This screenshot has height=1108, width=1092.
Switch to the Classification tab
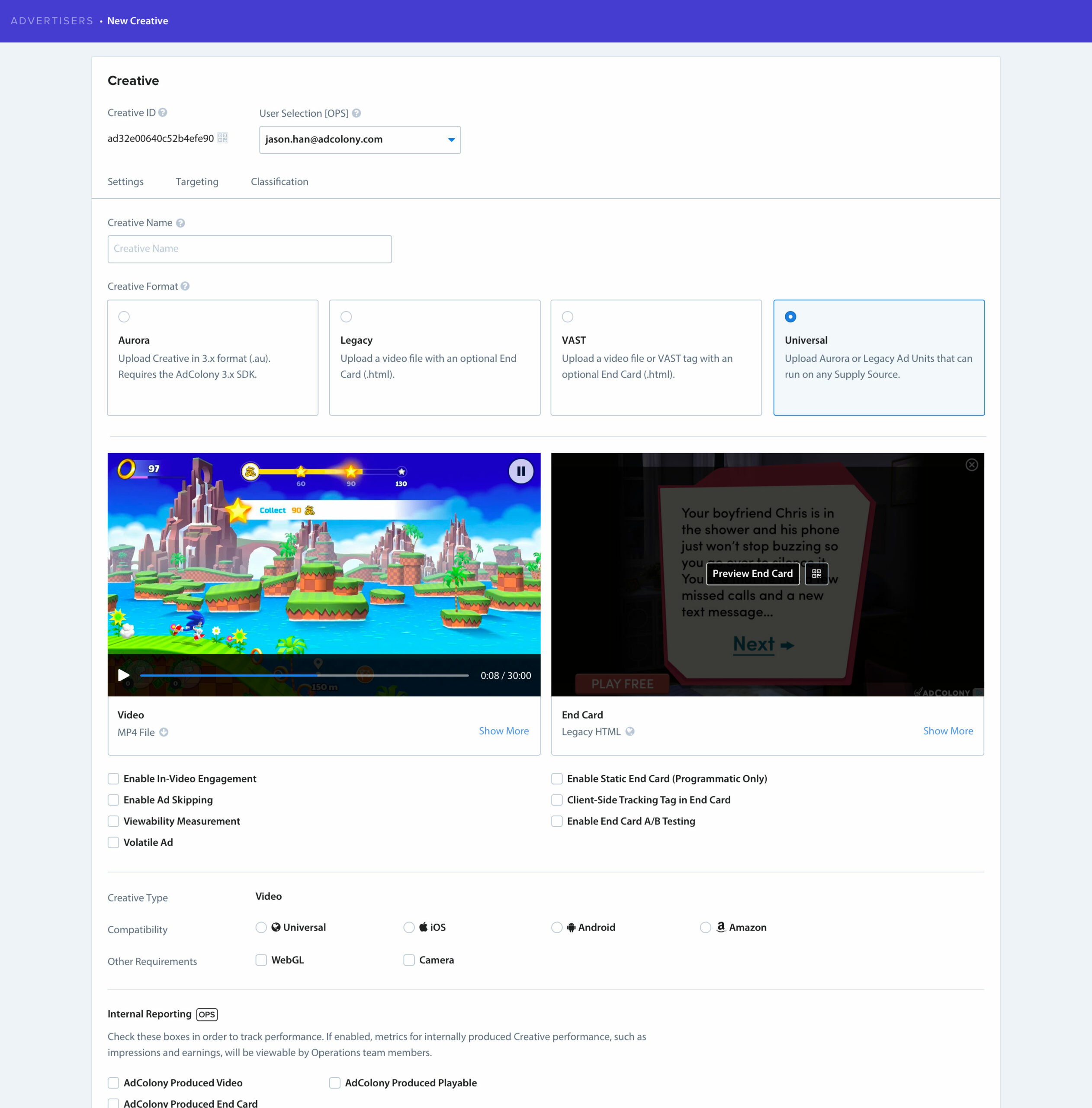click(280, 182)
